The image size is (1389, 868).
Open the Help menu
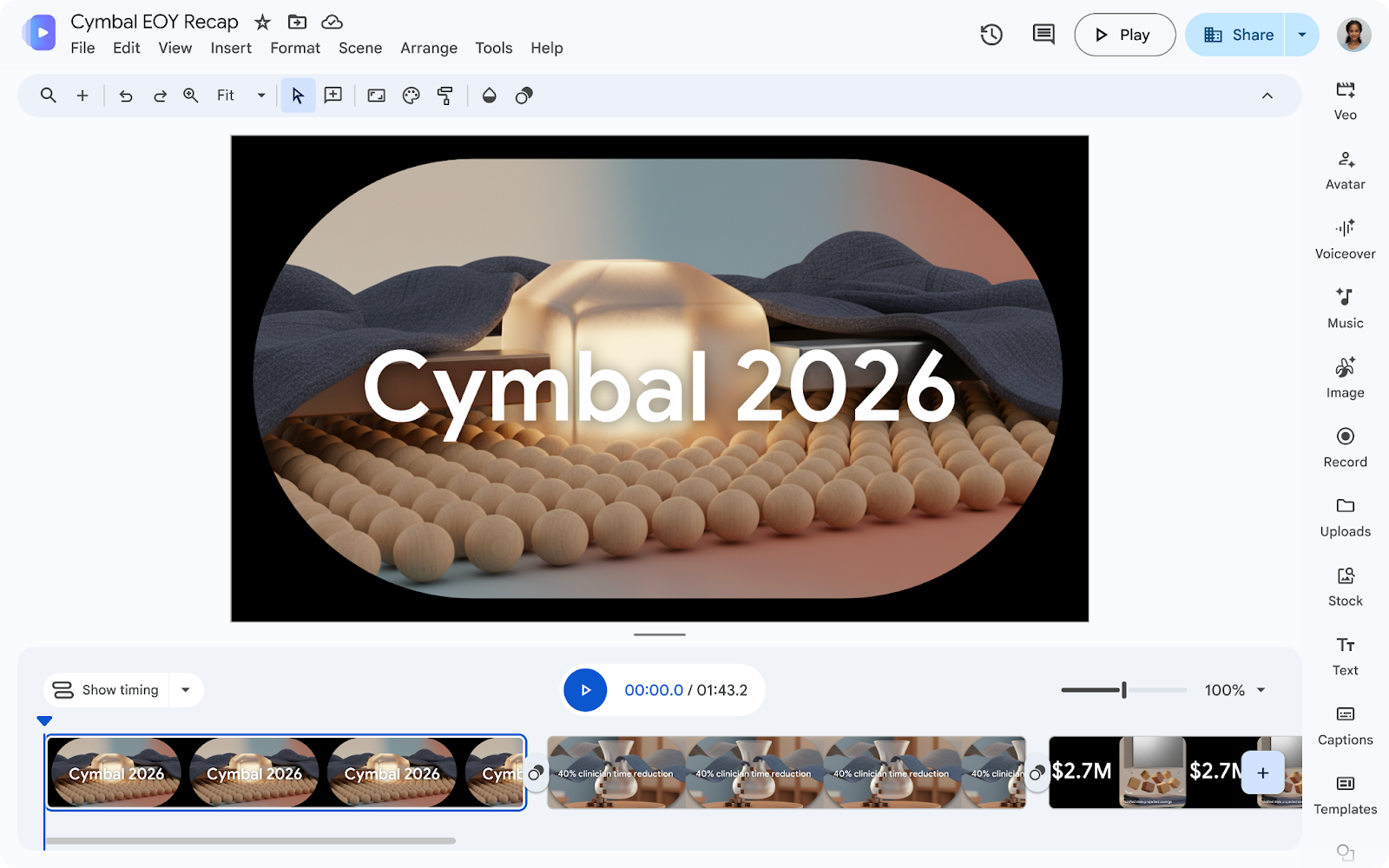pyautogui.click(x=547, y=48)
